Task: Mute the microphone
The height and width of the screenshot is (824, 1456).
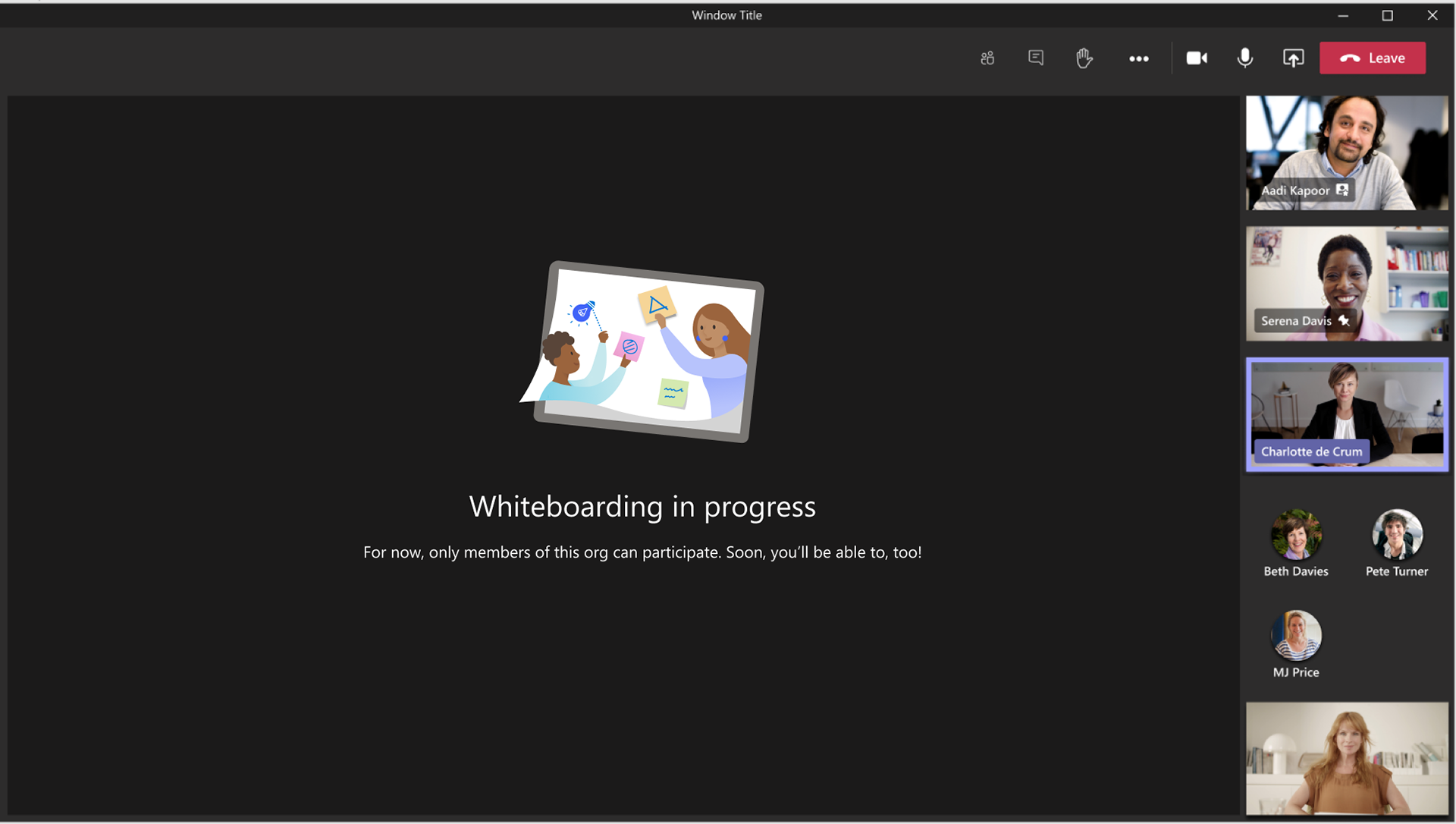Action: [x=1244, y=58]
